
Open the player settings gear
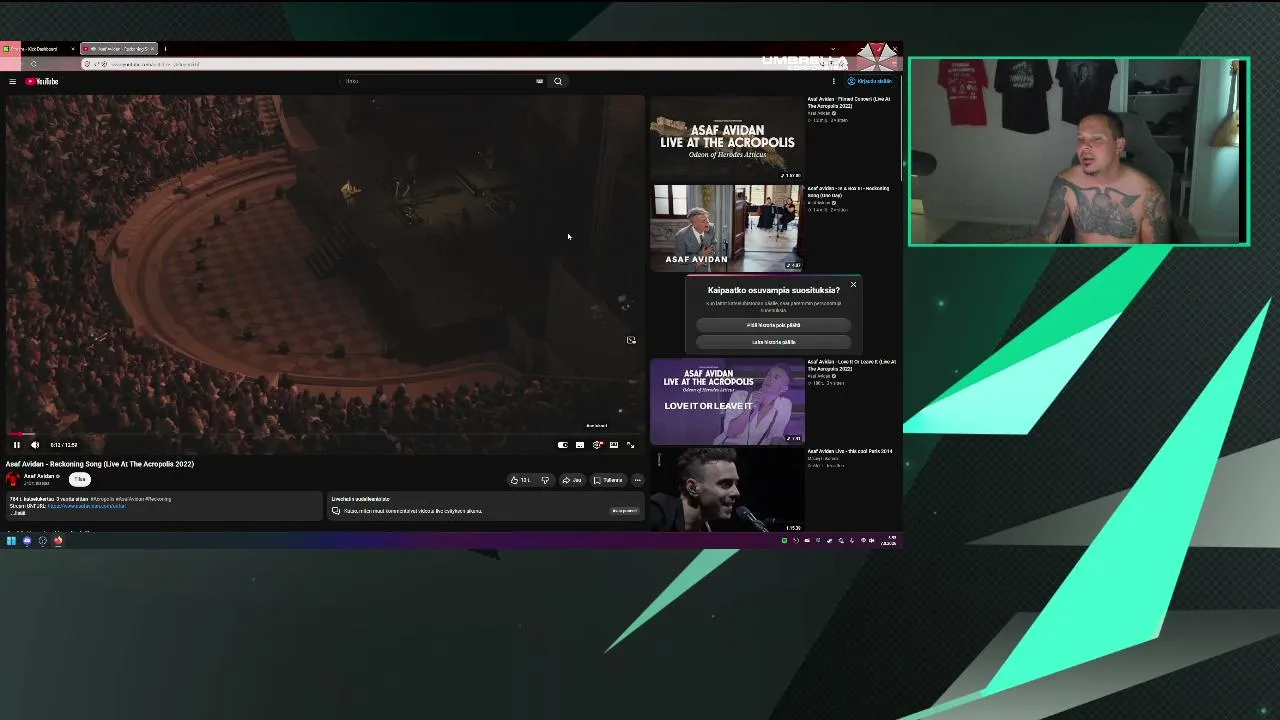tap(597, 445)
